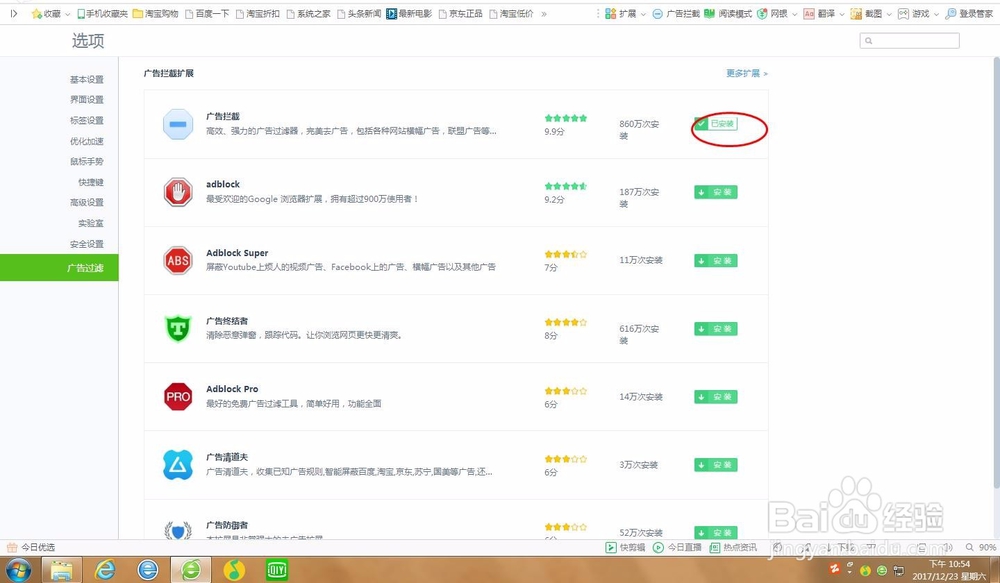Click the adblock red hand icon
This screenshot has height=583, width=1000.
tap(178, 192)
